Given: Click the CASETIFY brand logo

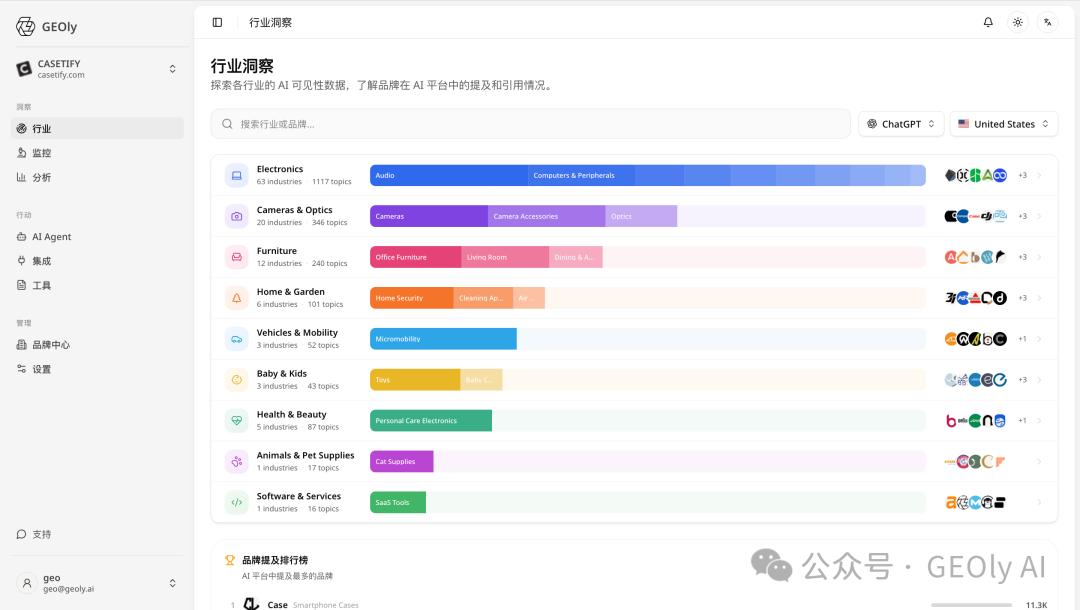Looking at the screenshot, I should [24, 68].
